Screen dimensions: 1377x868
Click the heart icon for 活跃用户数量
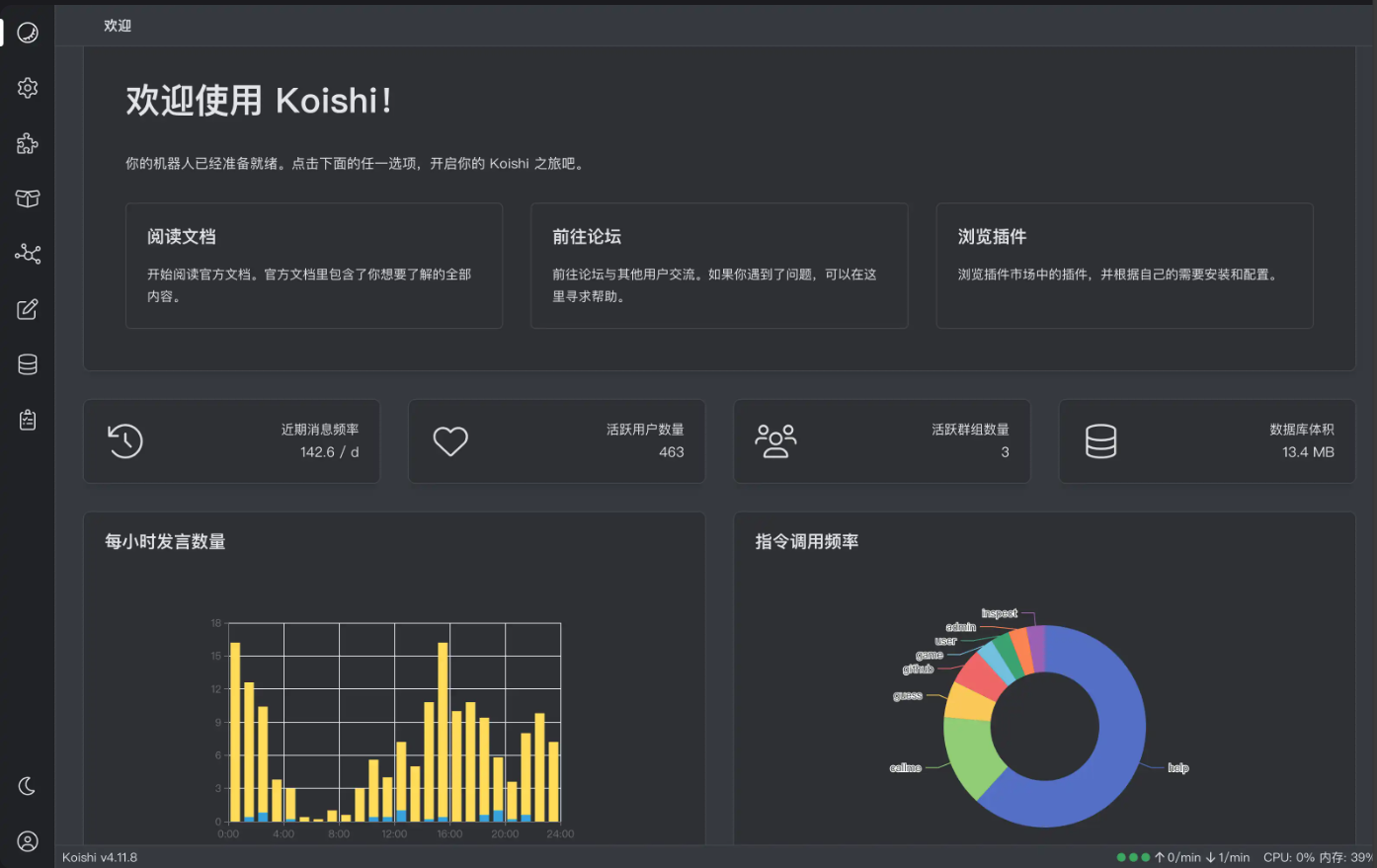450,440
